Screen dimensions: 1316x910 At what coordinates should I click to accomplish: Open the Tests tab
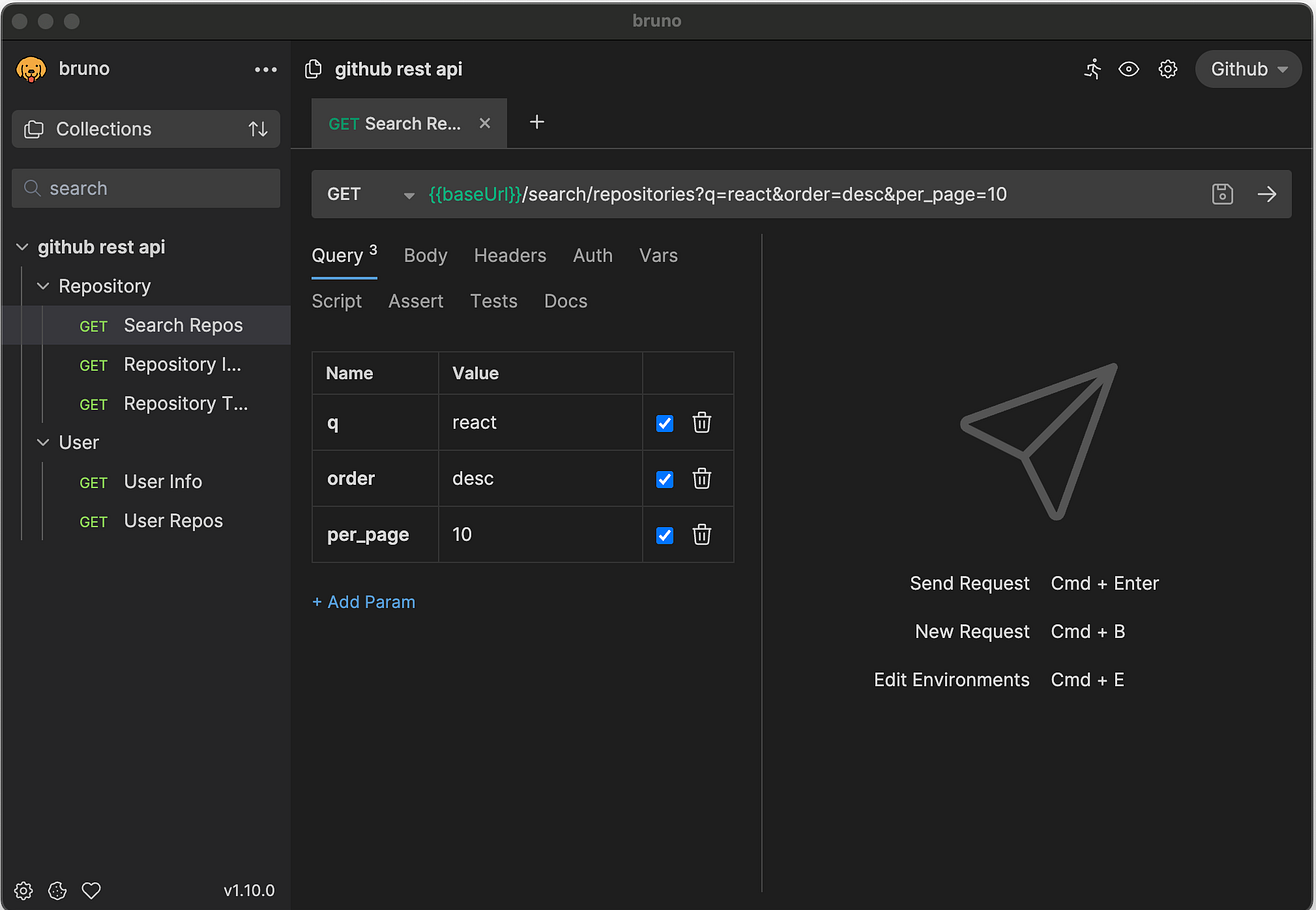tap(494, 301)
